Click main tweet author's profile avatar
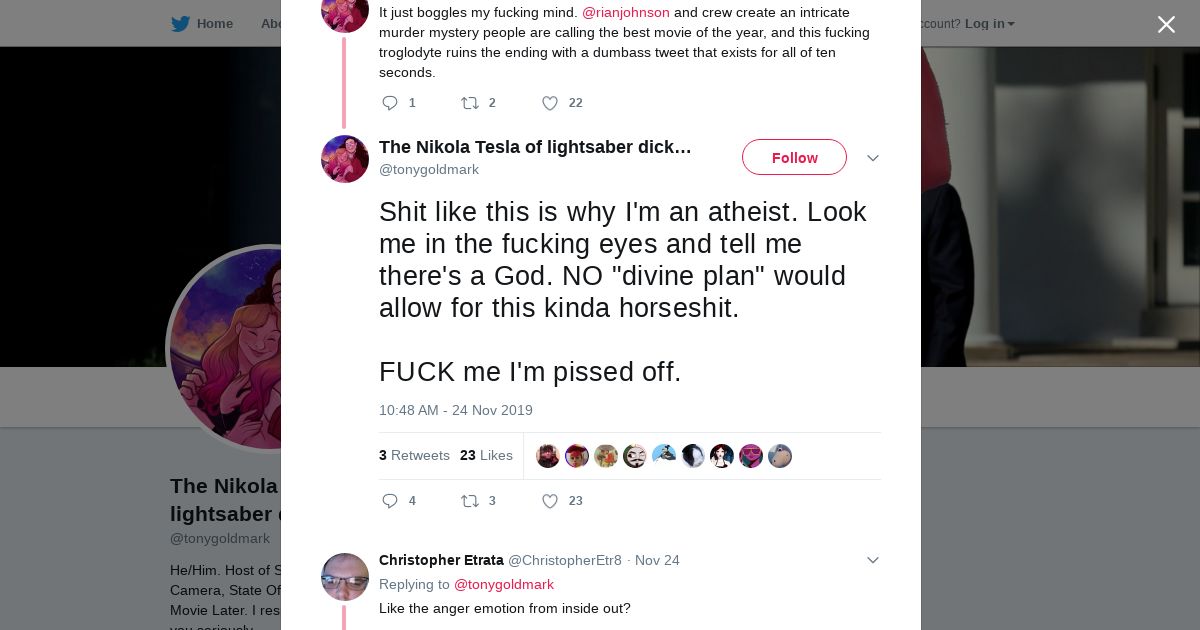Viewport: 1200px width, 630px height. (x=345, y=159)
